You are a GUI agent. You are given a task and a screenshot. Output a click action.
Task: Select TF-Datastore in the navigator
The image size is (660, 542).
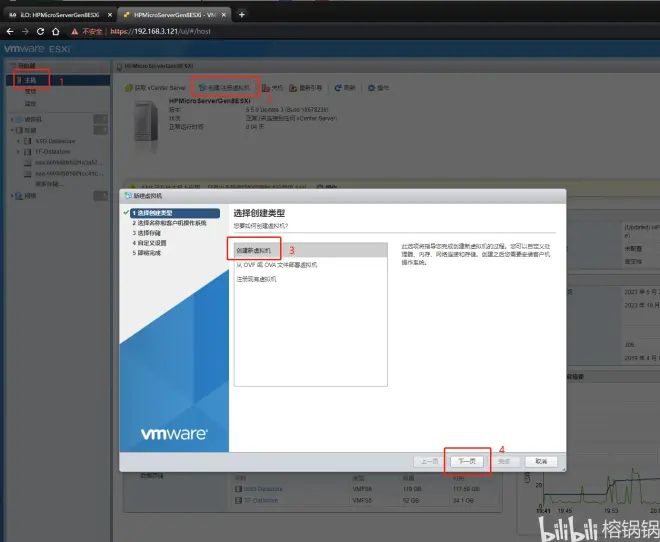(x=53, y=151)
